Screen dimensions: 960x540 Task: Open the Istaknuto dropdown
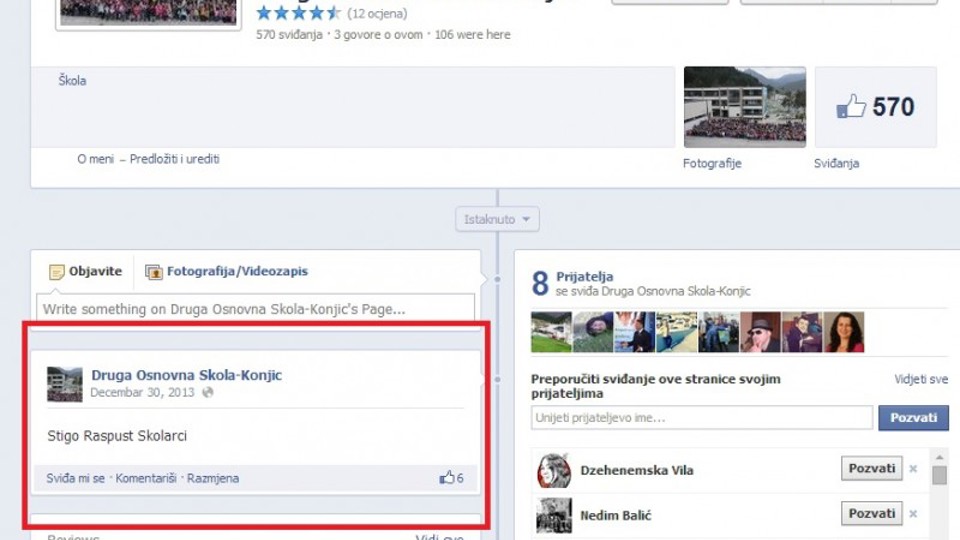point(497,219)
